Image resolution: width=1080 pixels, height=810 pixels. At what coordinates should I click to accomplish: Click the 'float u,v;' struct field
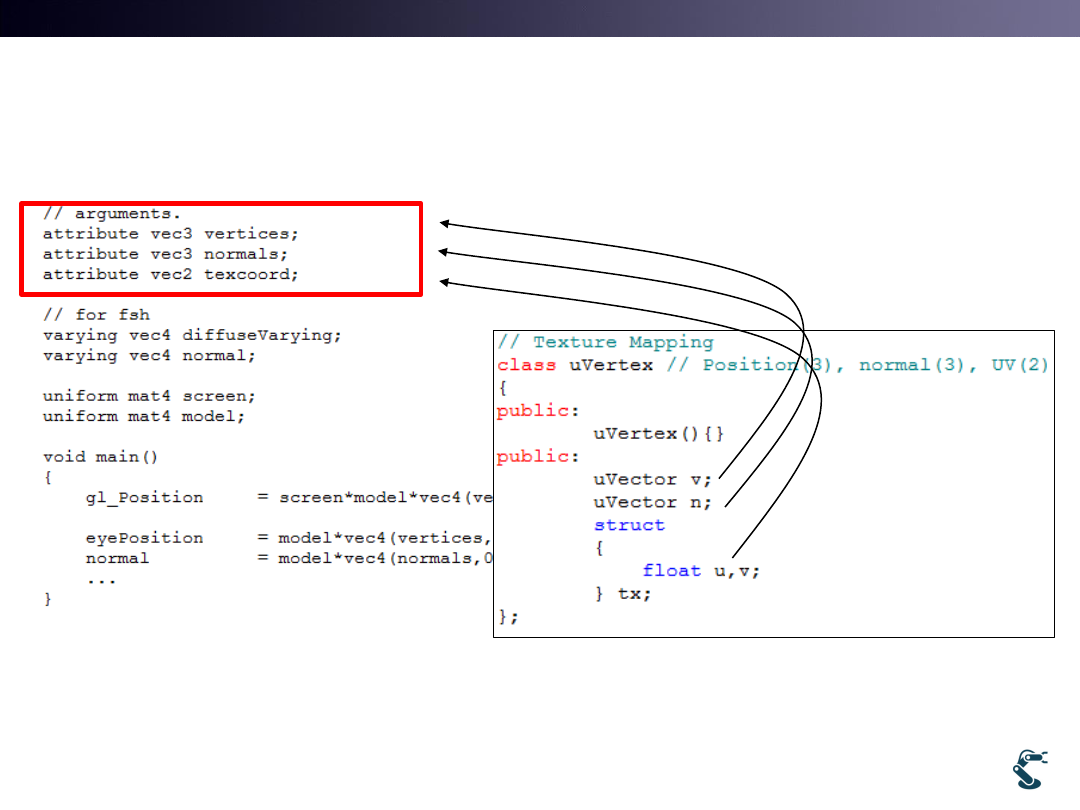pyautogui.click(x=701, y=570)
